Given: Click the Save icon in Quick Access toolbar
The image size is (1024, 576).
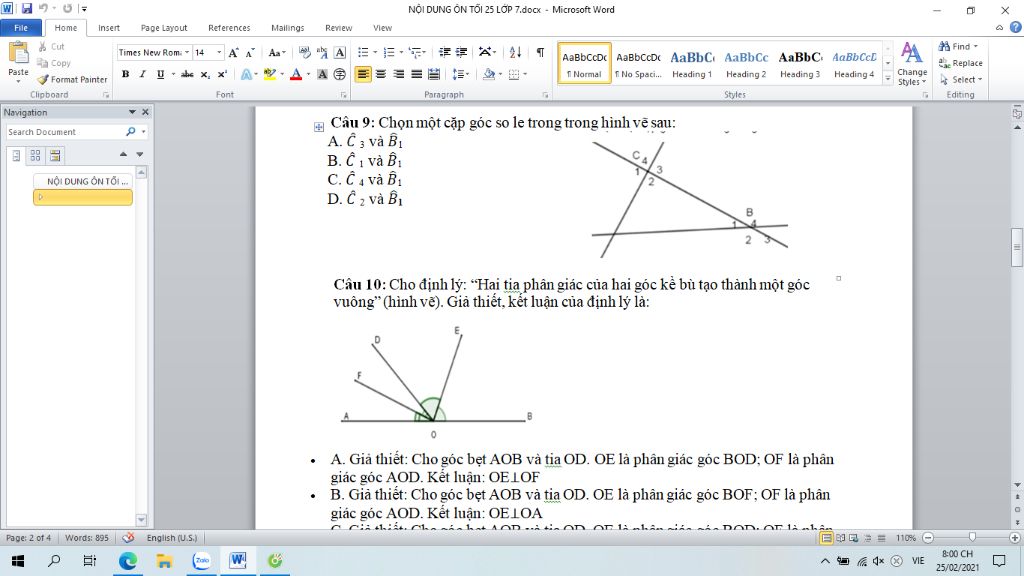Looking at the screenshot, I should 27,8.
